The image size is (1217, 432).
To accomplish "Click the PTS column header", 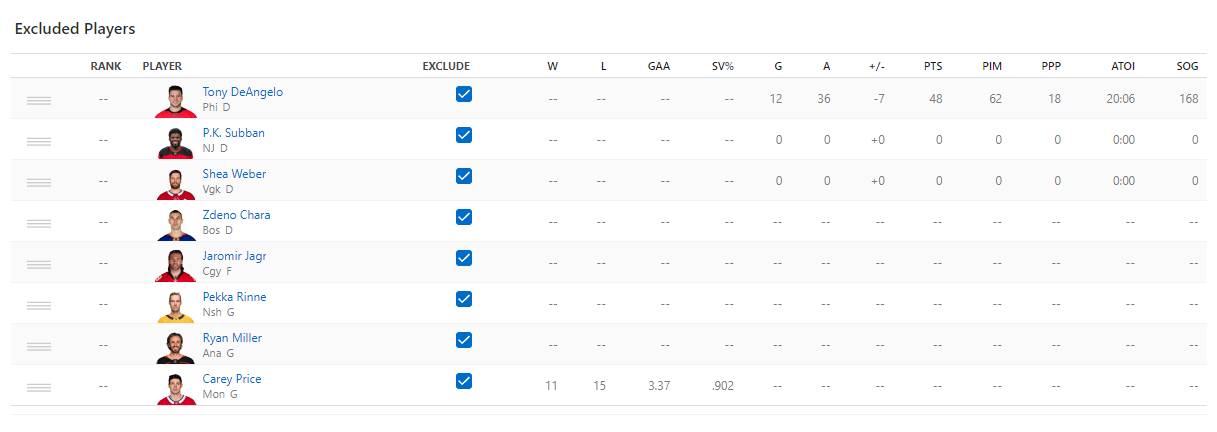I will coord(933,67).
